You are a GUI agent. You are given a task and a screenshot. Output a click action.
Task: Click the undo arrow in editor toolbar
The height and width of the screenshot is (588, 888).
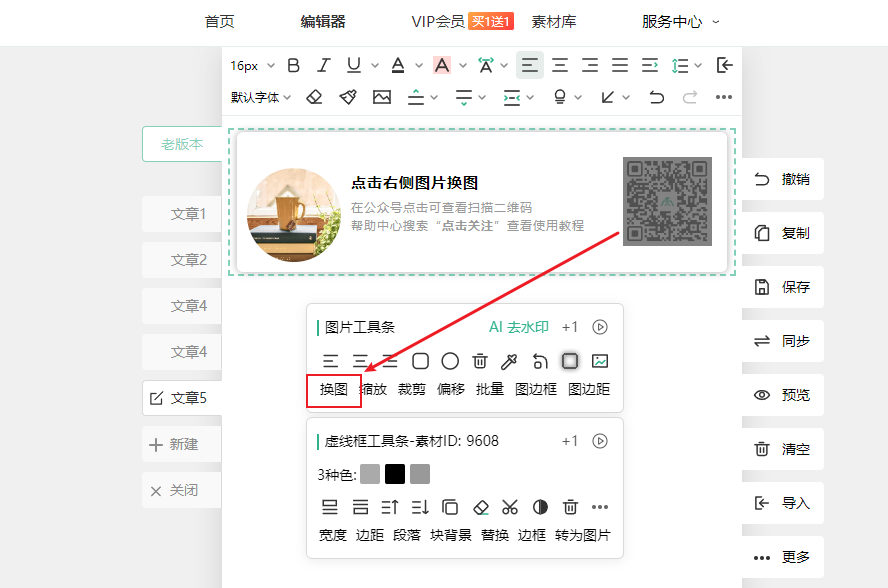(656, 97)
